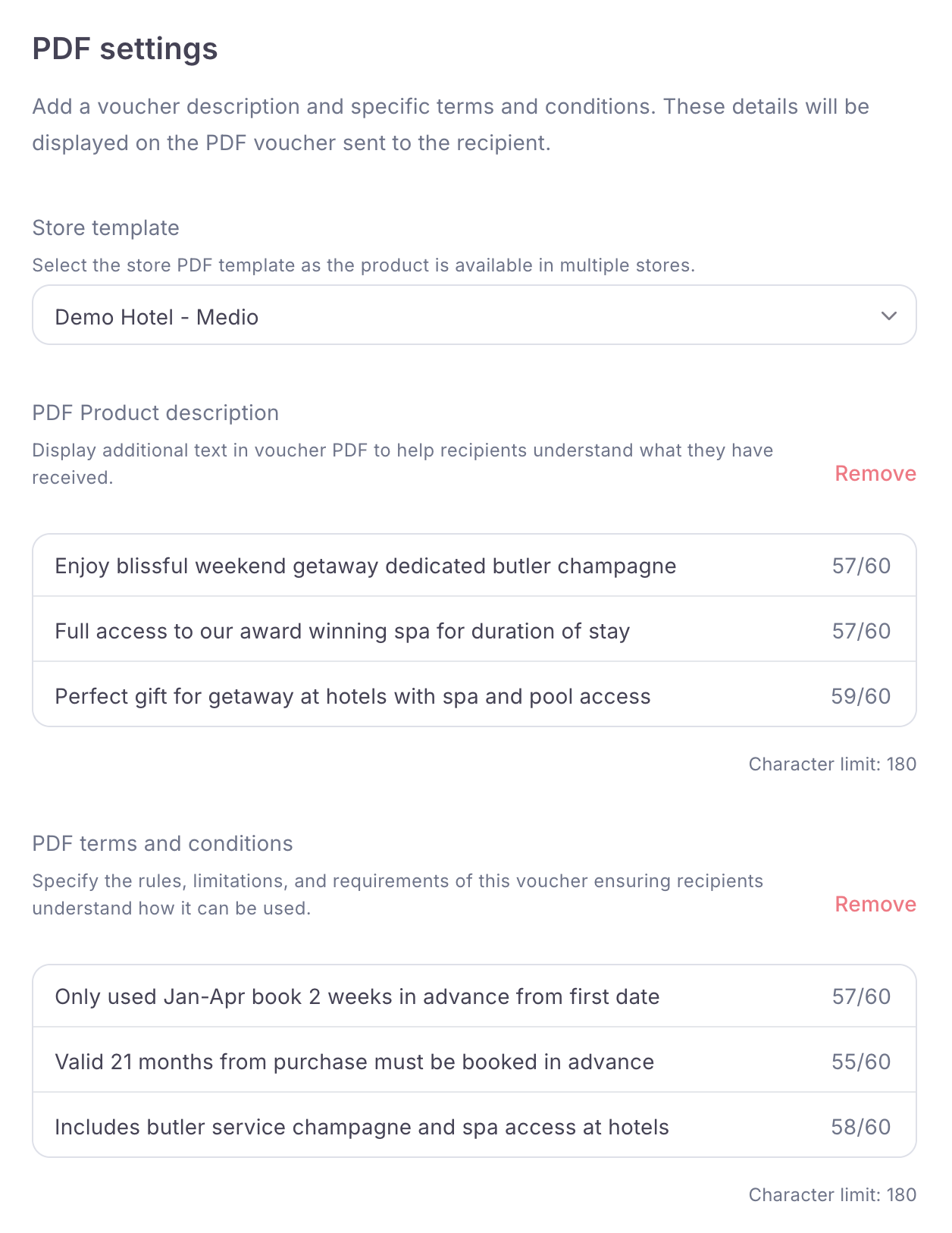The height and width of the screenshot is (1233, 952).
Task: Click the counter beside Enjoy blissful weekend line
Action: click(x=861, y=566)
